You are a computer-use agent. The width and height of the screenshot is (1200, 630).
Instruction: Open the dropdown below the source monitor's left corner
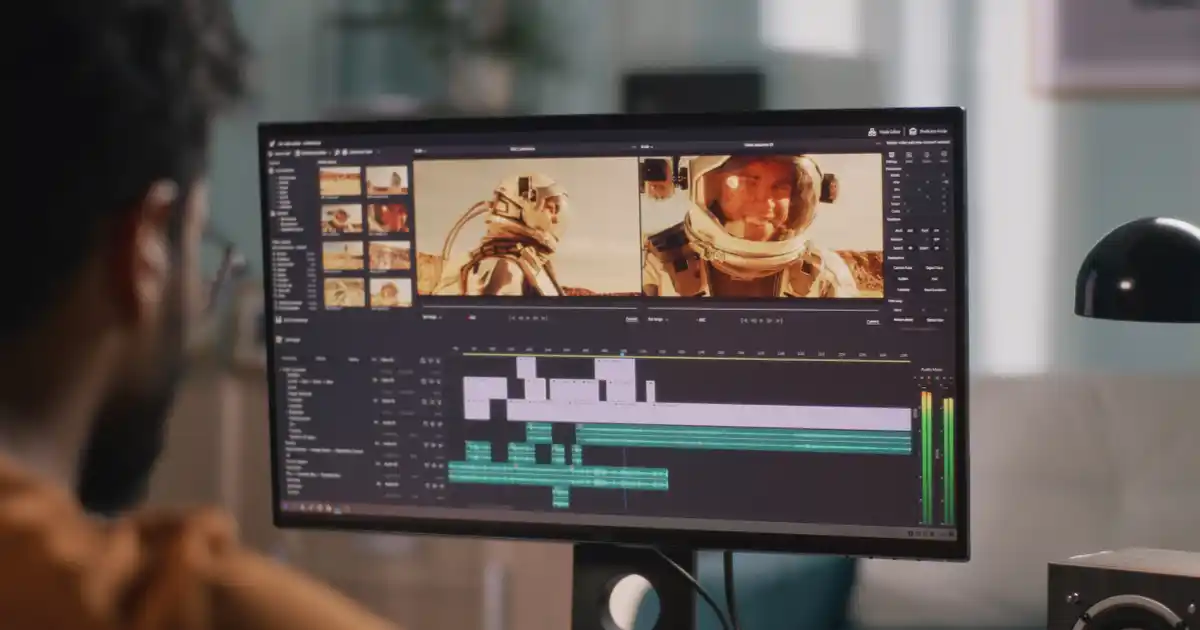click(432, 317)
